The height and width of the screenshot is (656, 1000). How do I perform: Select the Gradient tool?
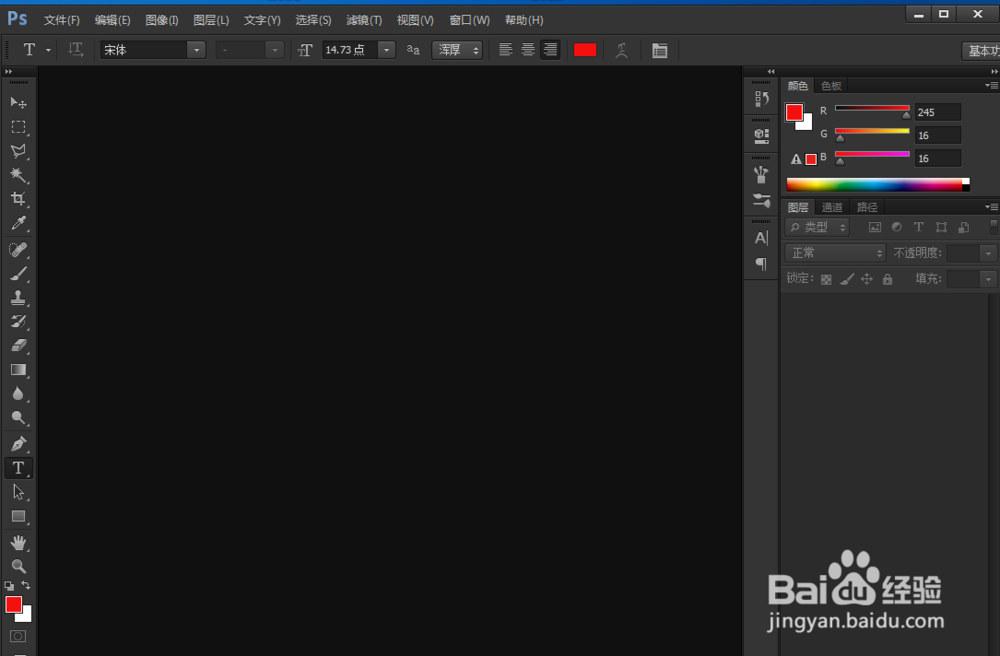click(x=18, y=370)
